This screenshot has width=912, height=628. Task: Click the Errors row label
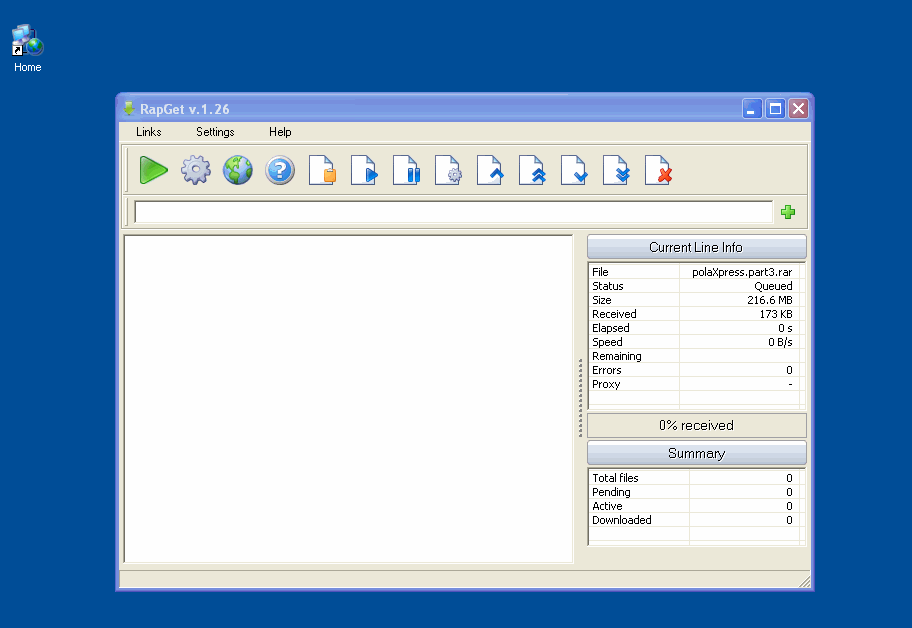point(607,370)
